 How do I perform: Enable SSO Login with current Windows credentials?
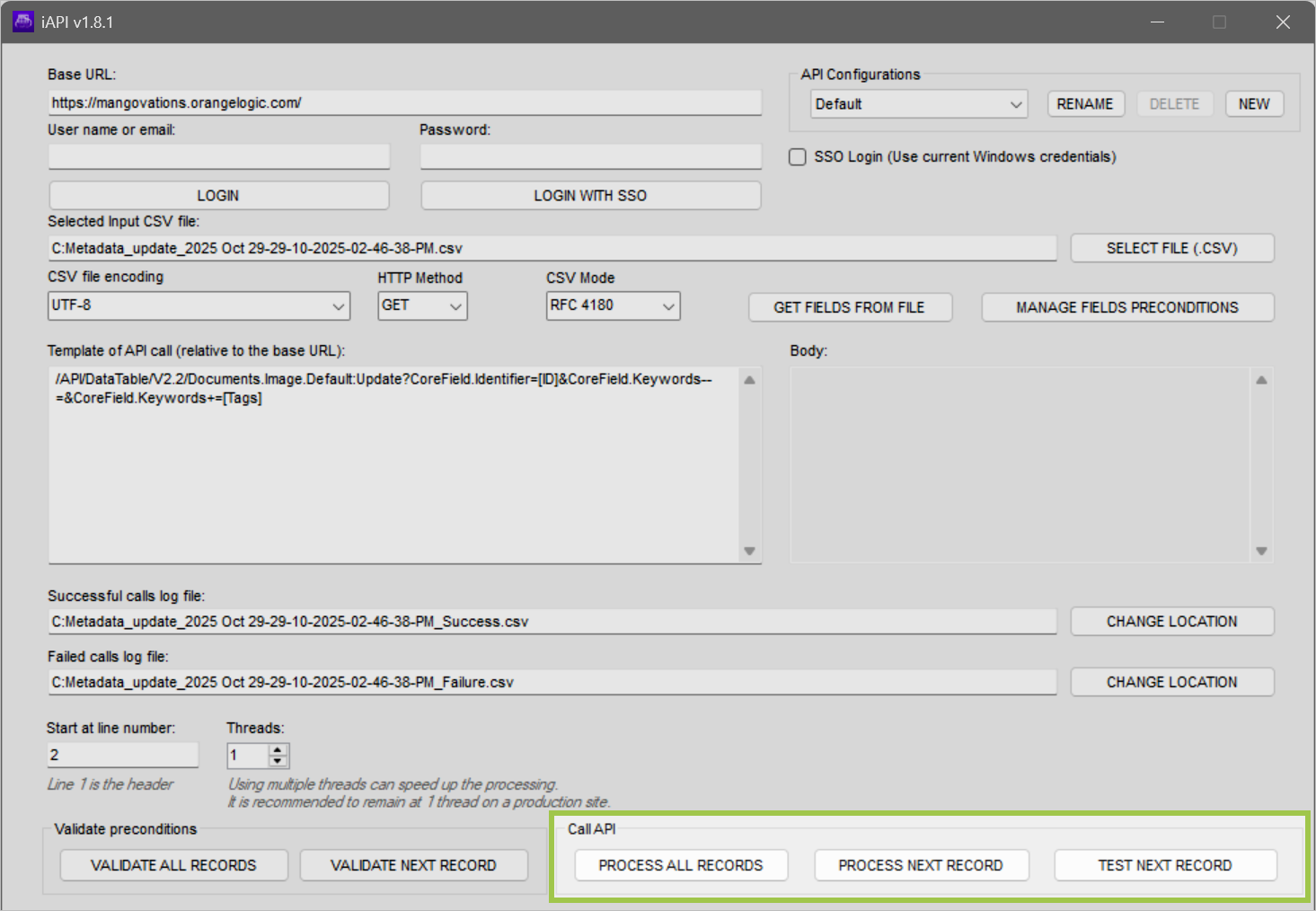(798, 156)
